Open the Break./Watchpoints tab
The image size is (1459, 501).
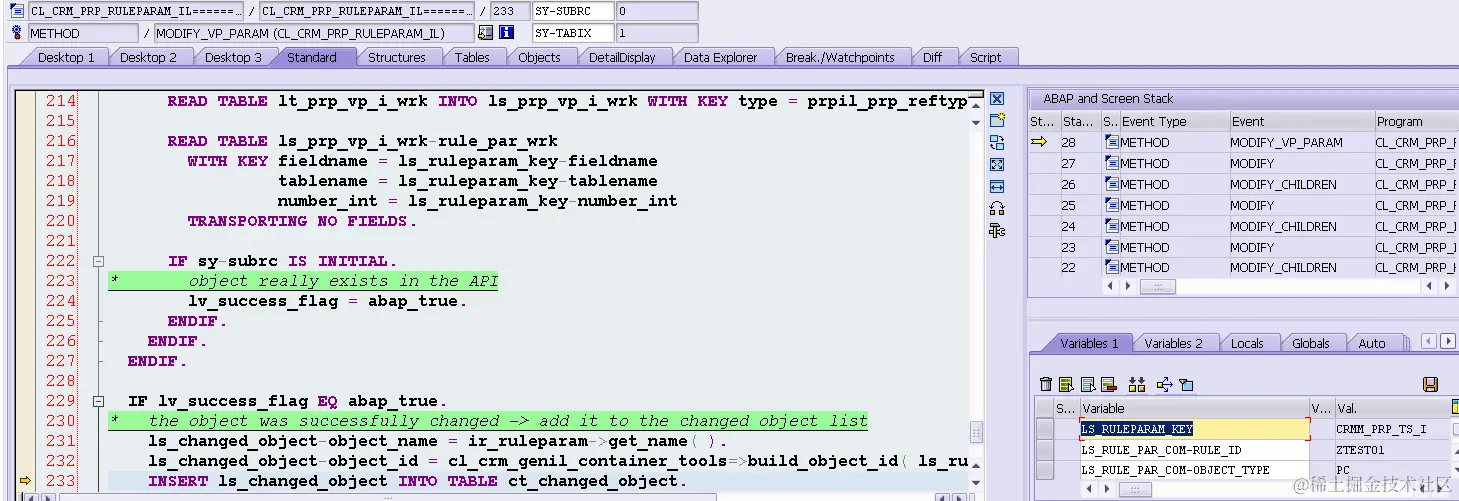click(840, 57)
